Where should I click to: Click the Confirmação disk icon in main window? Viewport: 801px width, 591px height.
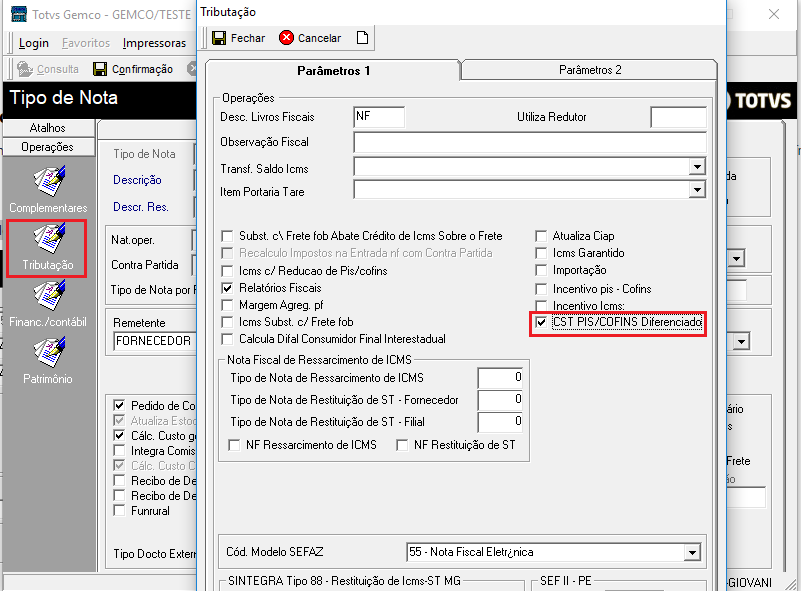tap(100, 69)
